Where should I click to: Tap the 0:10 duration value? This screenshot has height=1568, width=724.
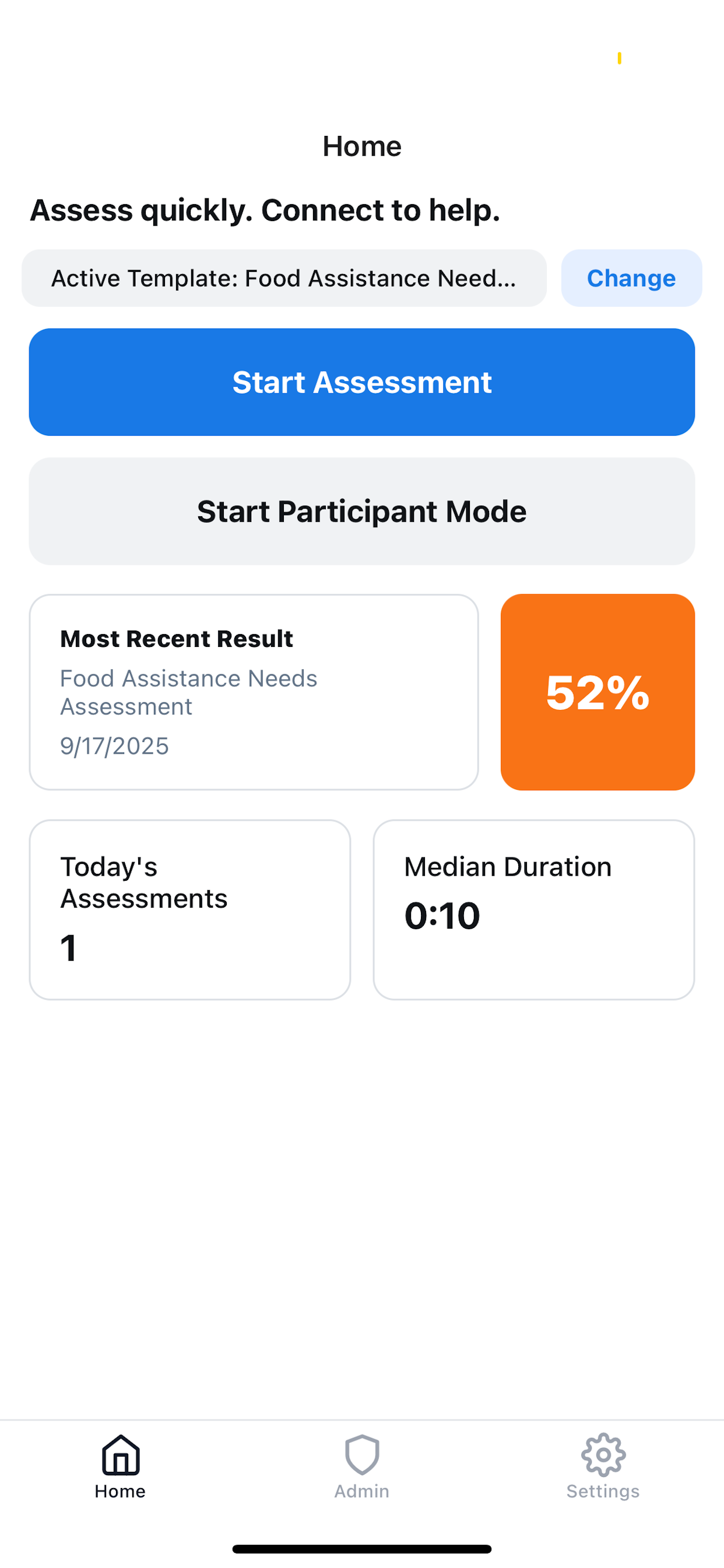[442, 915]
